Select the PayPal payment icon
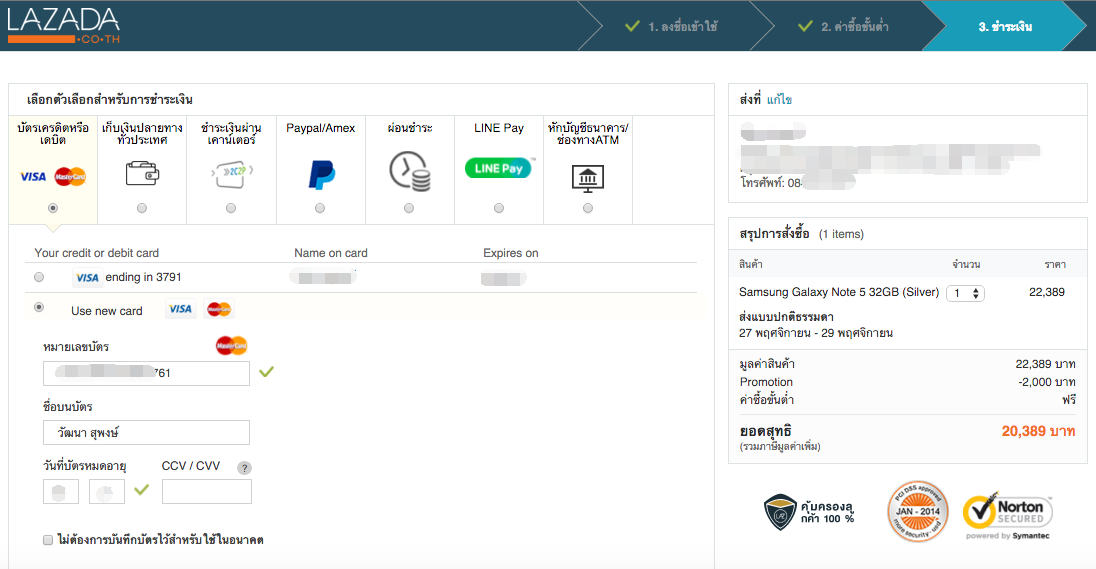The height and width of the screenshot is (569, 1096). point(321,174)
